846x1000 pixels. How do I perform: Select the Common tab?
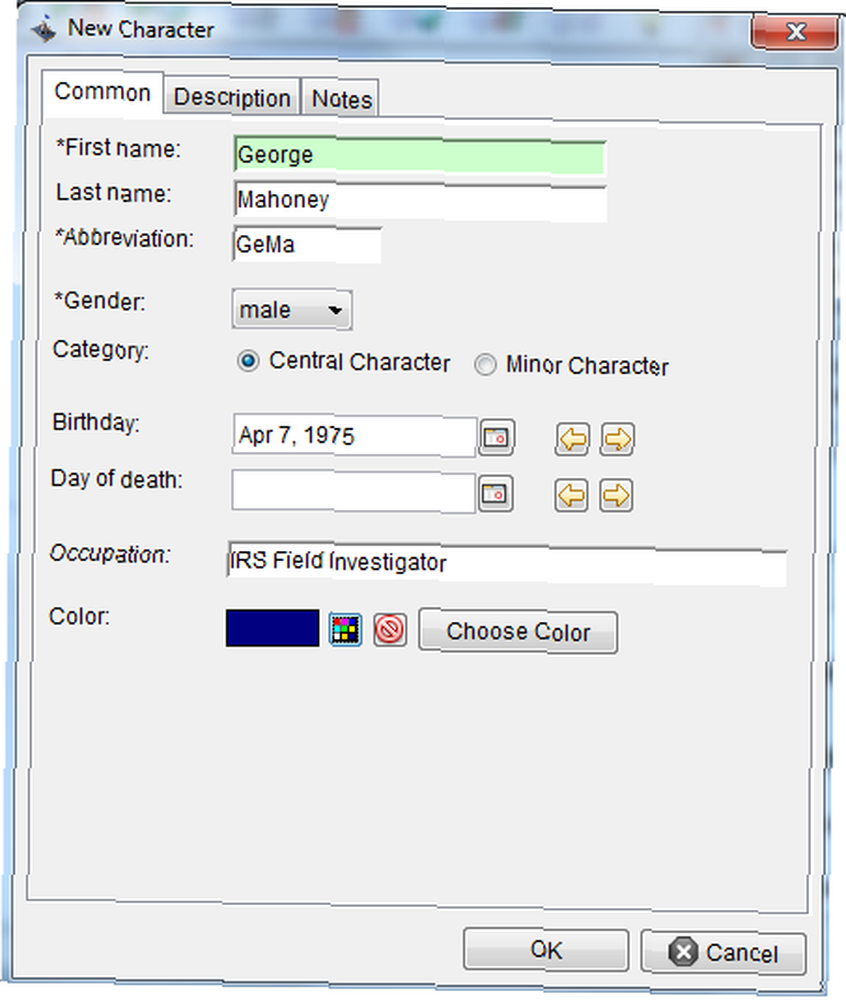(x=103, y=93)
